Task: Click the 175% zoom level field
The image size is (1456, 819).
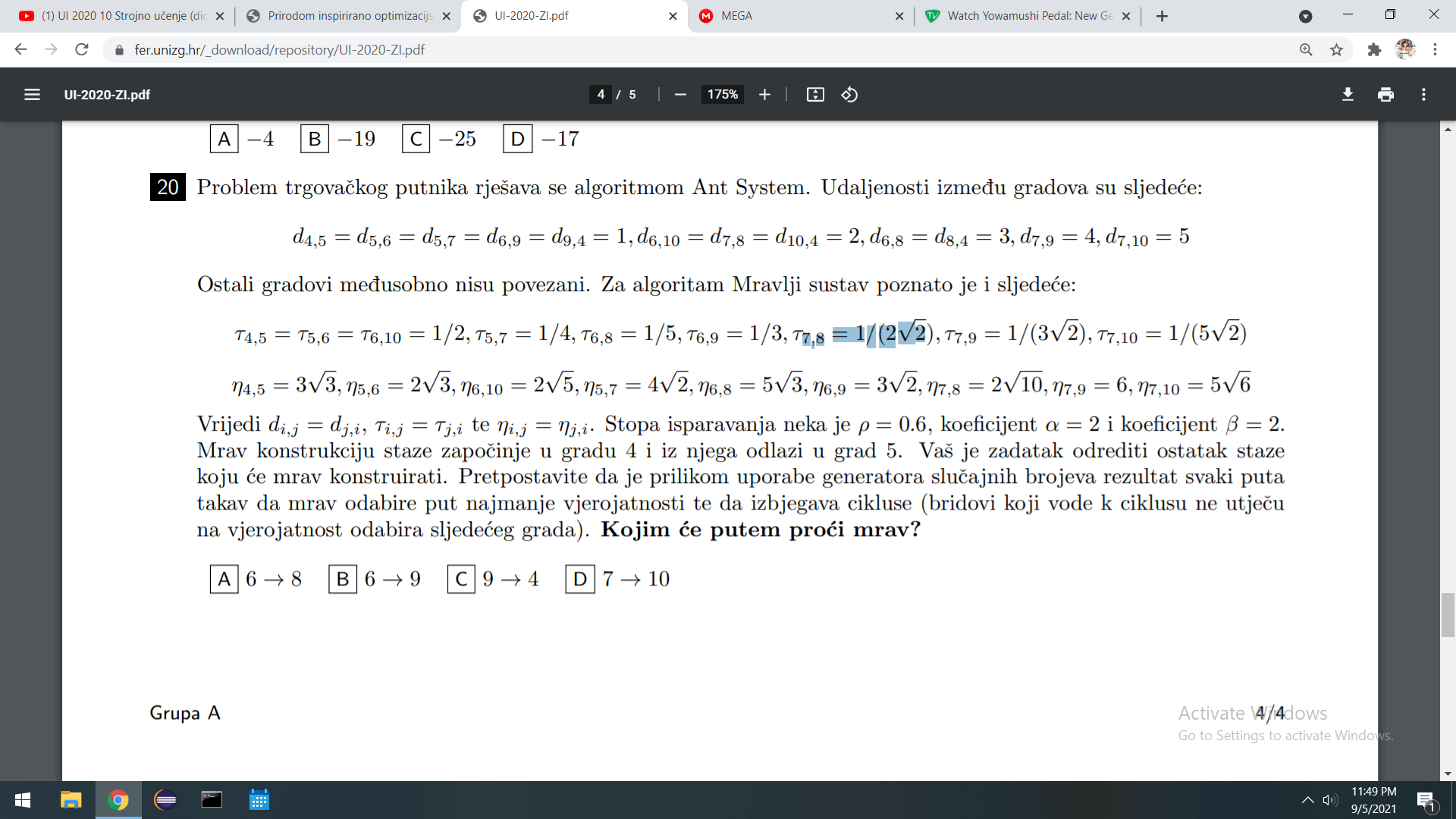Action: coord(723,95)
